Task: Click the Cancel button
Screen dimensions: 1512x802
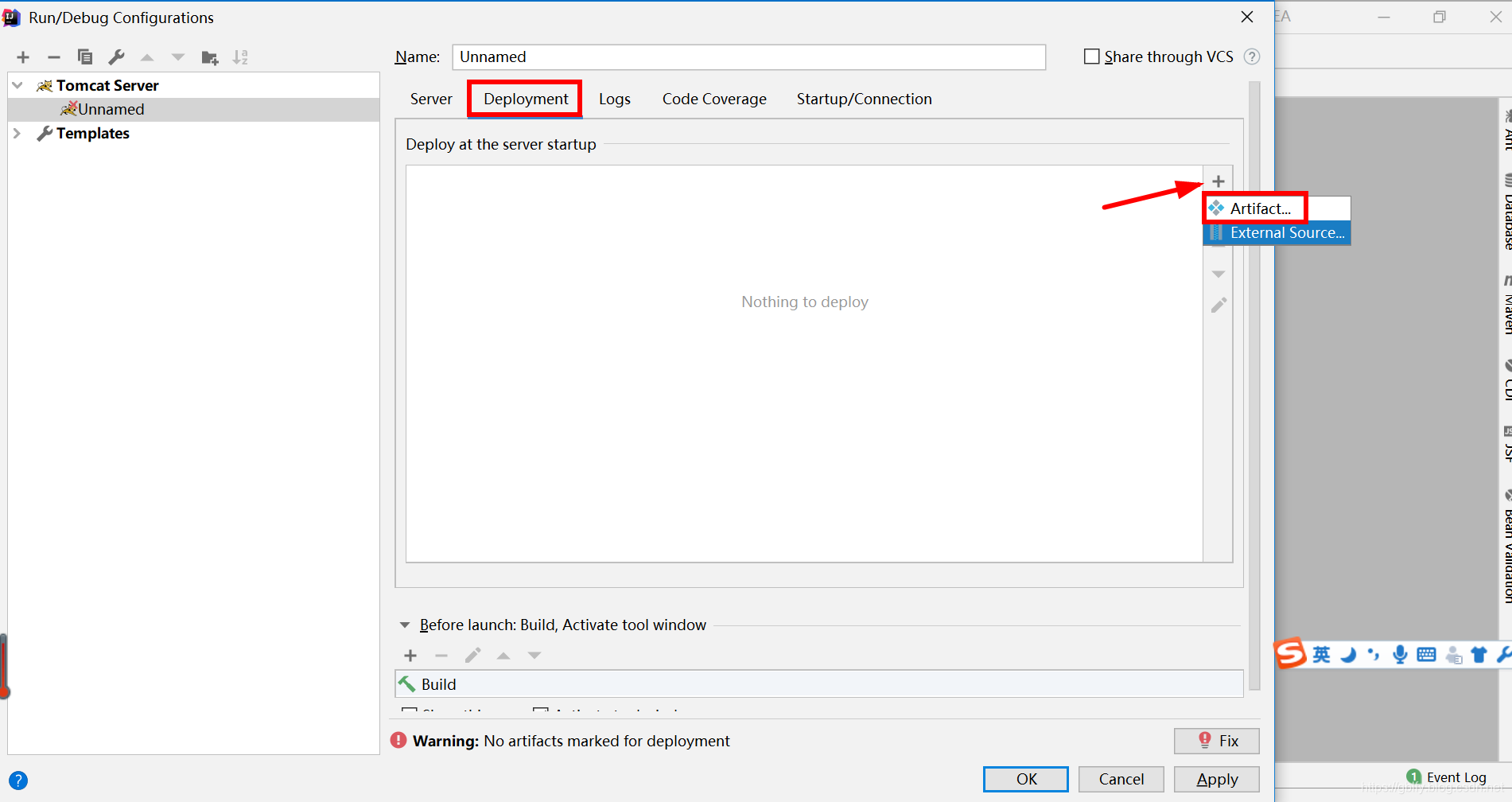Action: [x=1121, y=779]
